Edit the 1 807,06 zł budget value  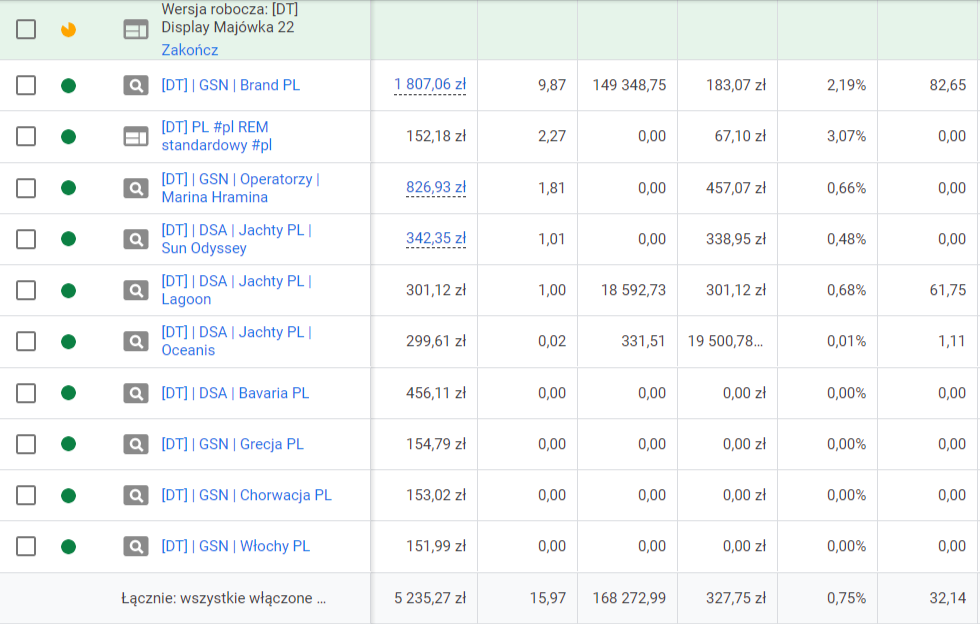(430, 85)
